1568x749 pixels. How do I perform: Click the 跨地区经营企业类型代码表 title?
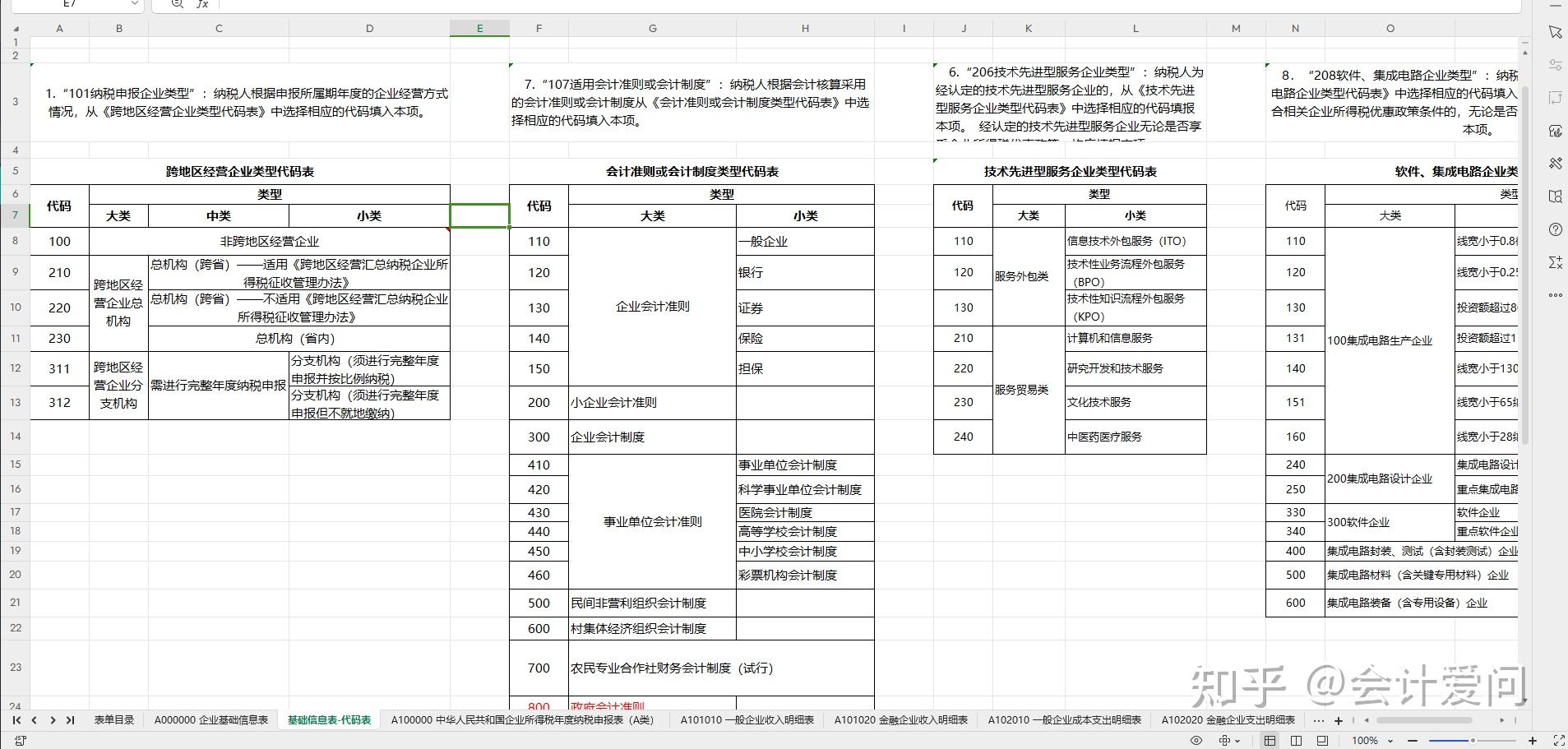coord(240,172)
